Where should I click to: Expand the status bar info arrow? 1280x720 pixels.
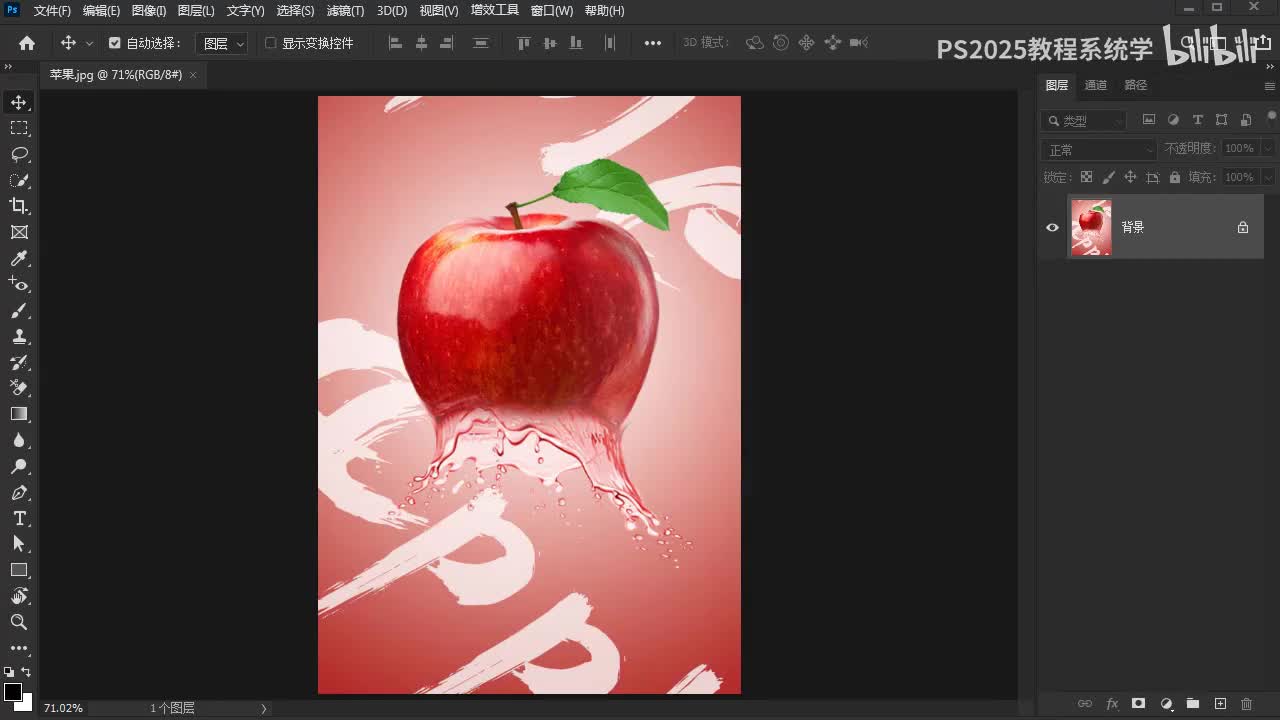(x=264, y=708)
